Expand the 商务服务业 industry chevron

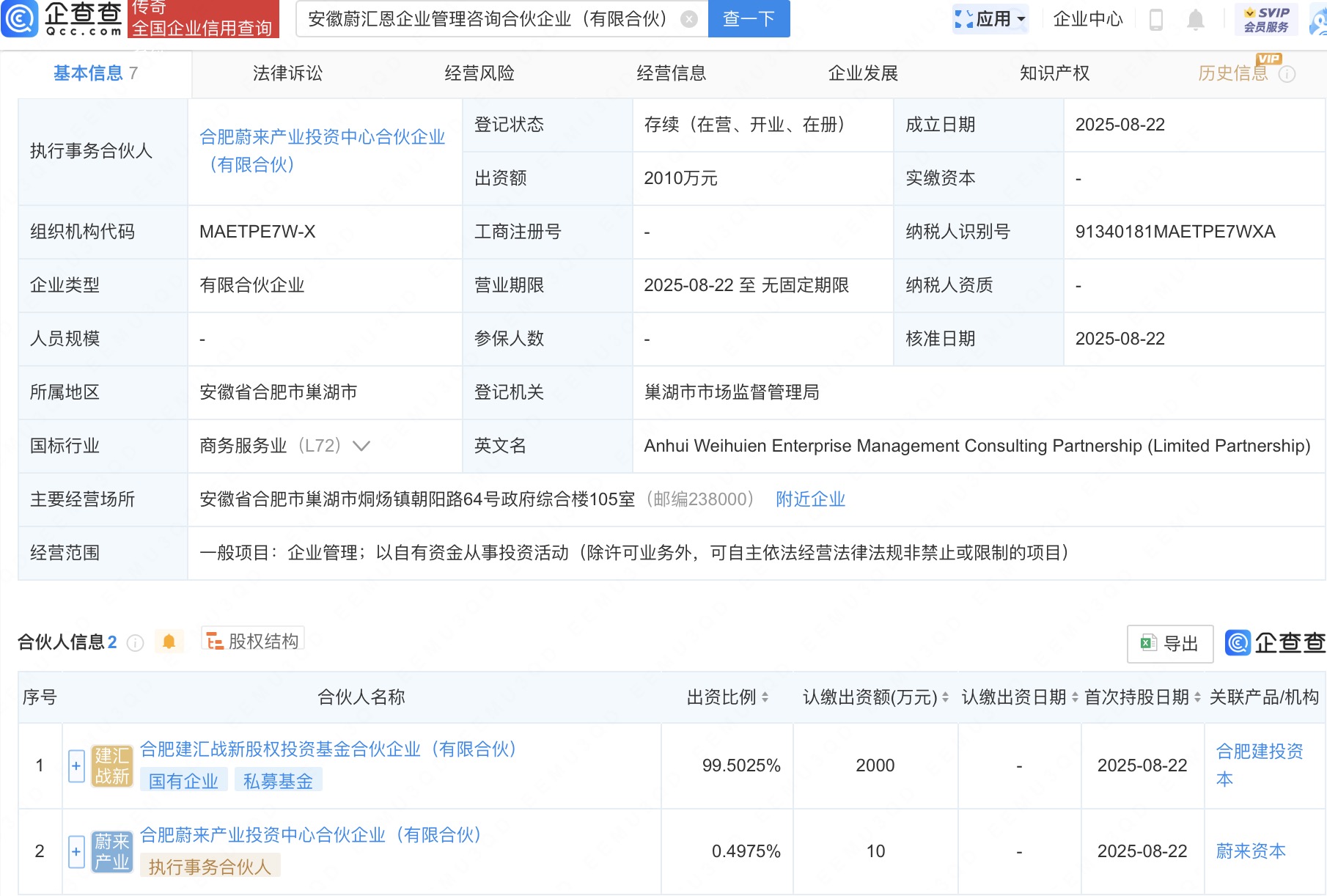click(361, 446)
